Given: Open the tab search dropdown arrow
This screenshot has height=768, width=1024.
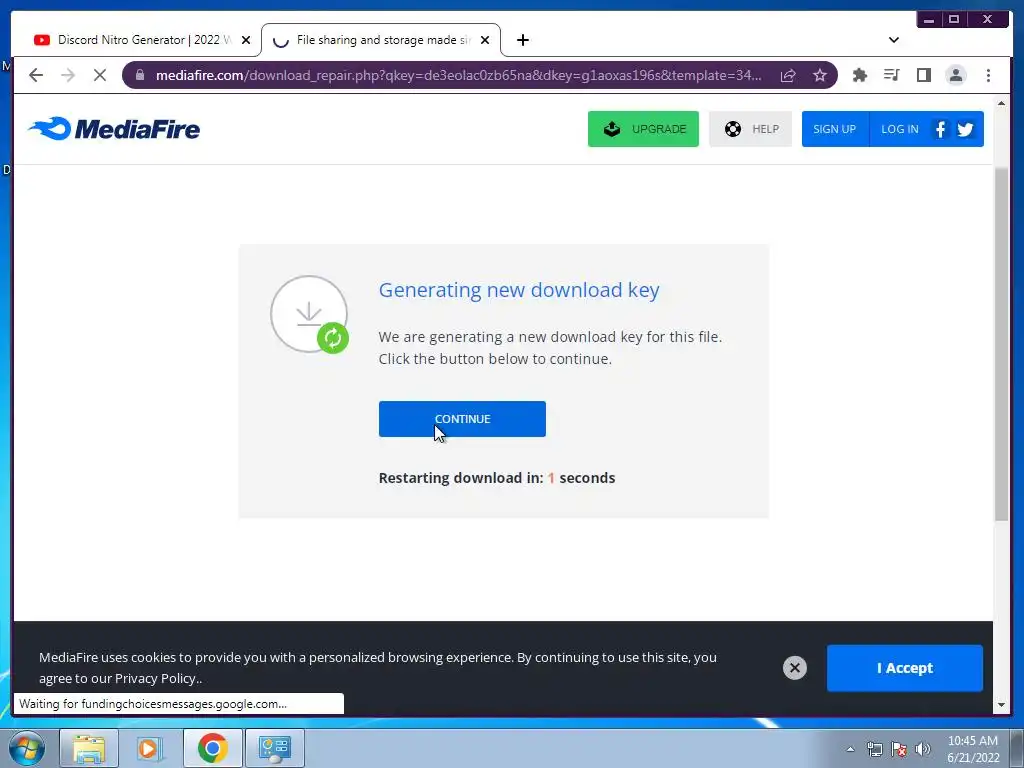Looking at the screenshot, I should tap(893, 40).
